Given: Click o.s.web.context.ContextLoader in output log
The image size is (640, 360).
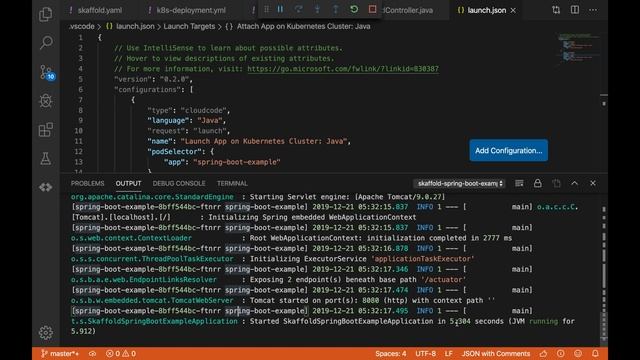Looking at the screenshot, I should point(131,238).
